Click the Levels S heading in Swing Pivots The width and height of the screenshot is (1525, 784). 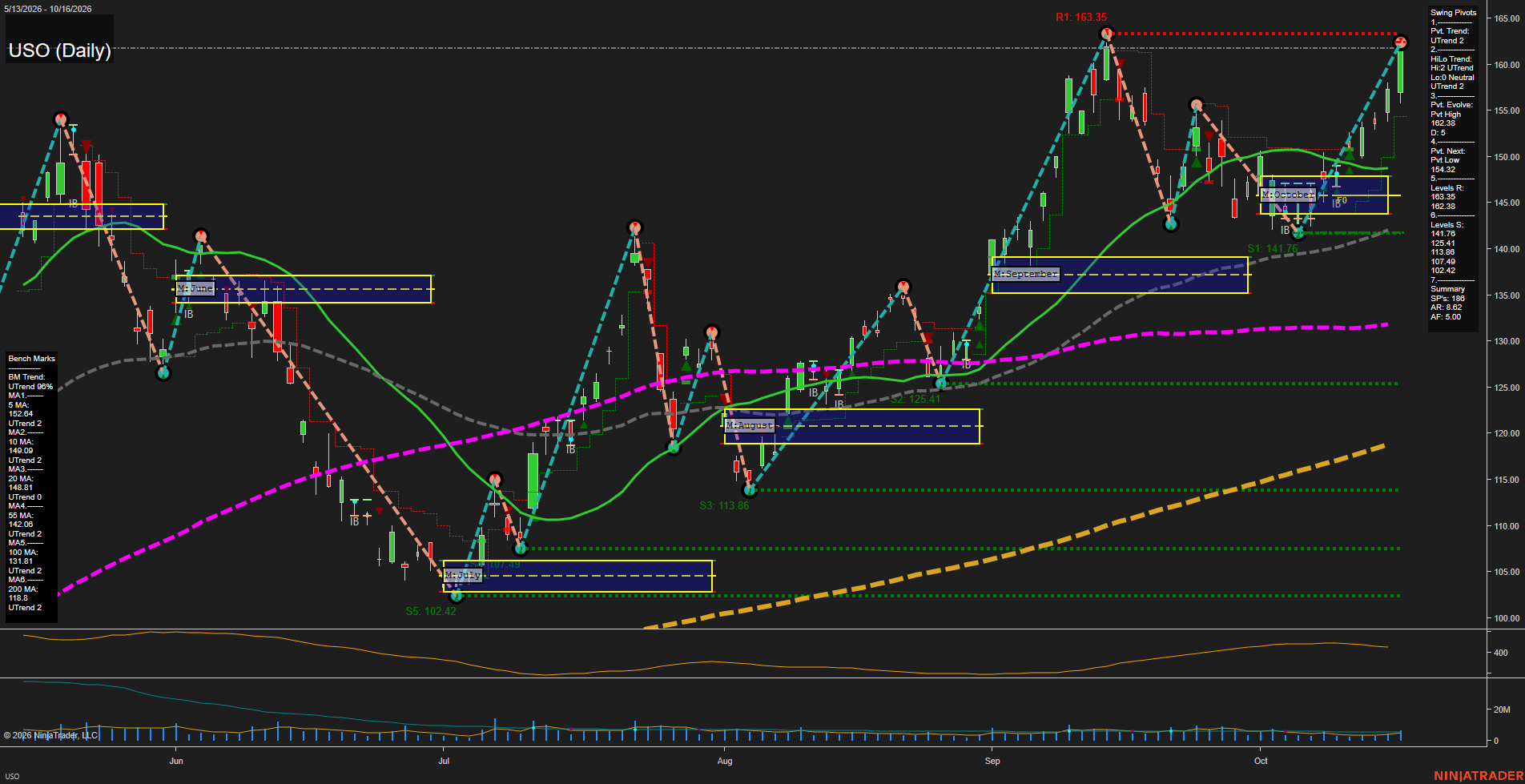pyautogui.click(x=1447, y=225)
